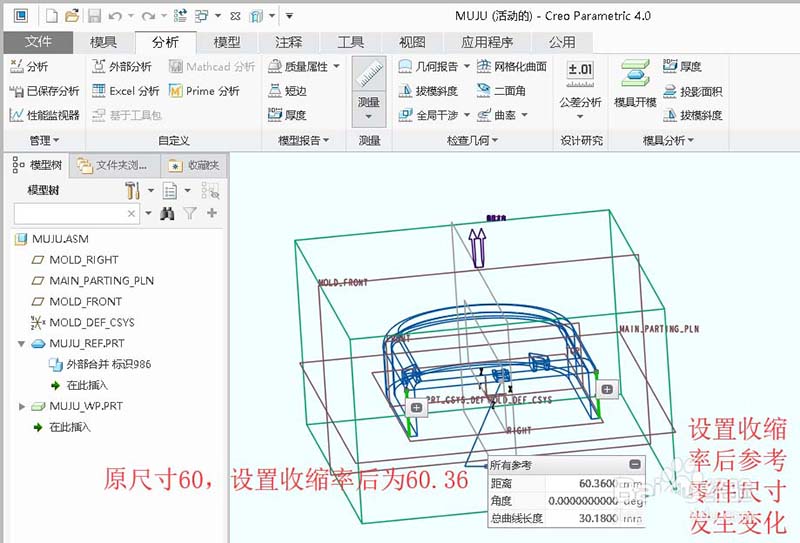Select MAIN_PARTING_PLN datum plane in tree
The width and height of the screenshot is (800, 543).
(x=93, y=281)
